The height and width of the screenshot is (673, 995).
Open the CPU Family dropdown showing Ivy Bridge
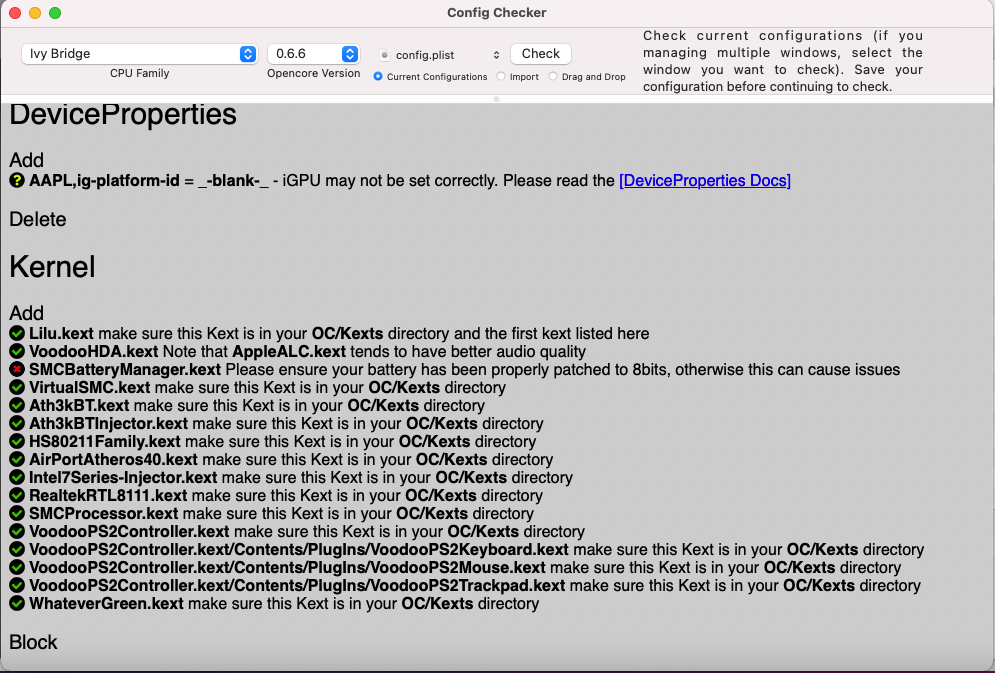(139, 54)
